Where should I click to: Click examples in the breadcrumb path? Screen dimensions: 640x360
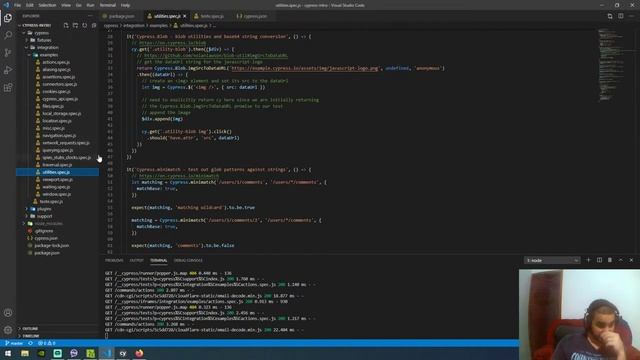tap(159, 25)
